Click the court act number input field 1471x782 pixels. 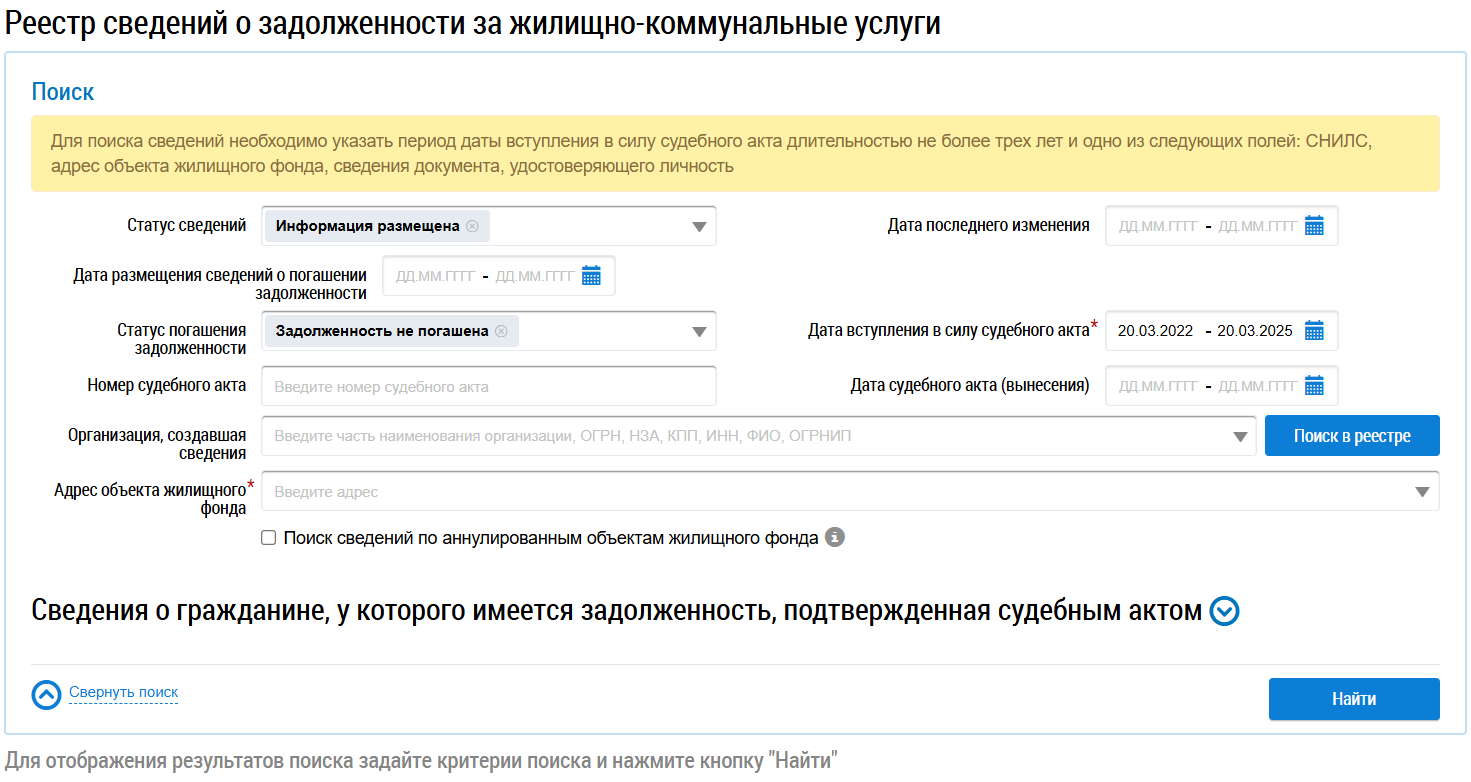(488, 386)
